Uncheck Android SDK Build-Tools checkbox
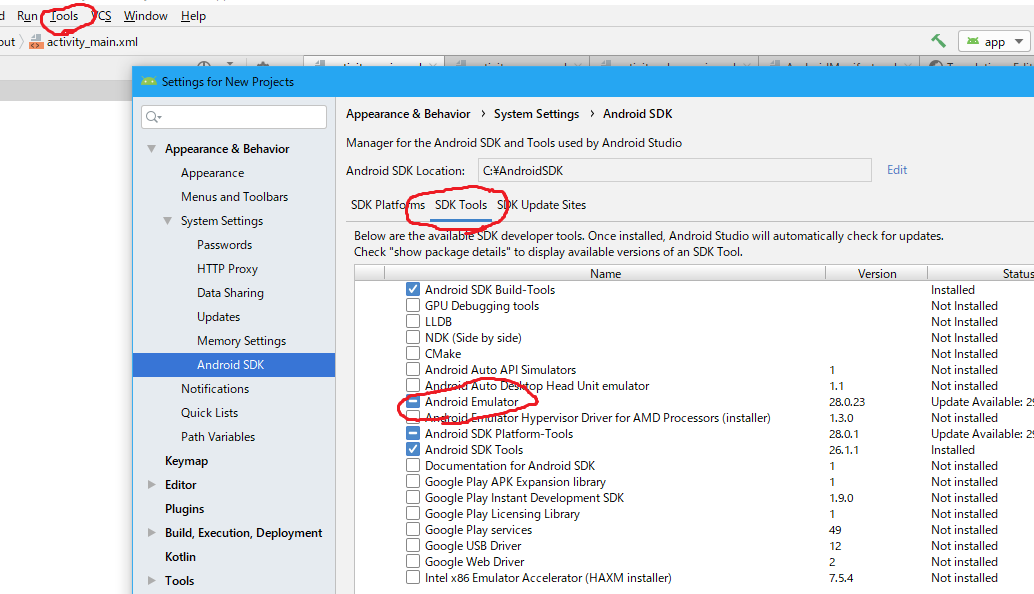Image resolution: width=1034 pixels, height=594 pixels. [x=413, y=289]
